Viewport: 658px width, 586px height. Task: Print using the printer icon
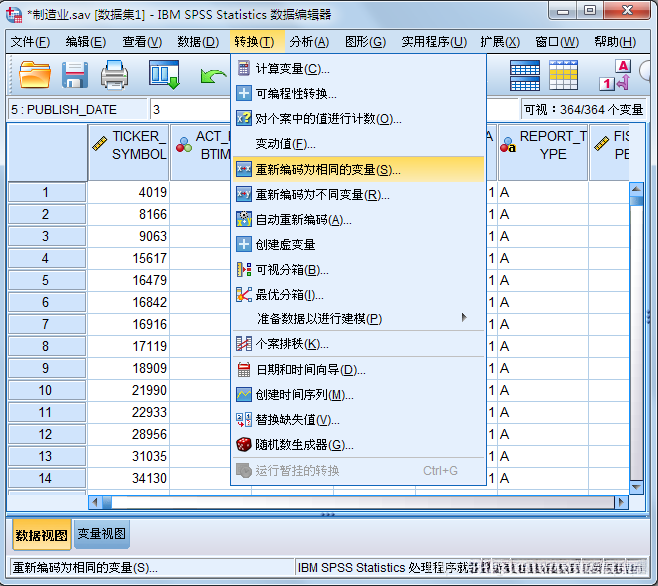pyautogui.click(x=114, y=75)
